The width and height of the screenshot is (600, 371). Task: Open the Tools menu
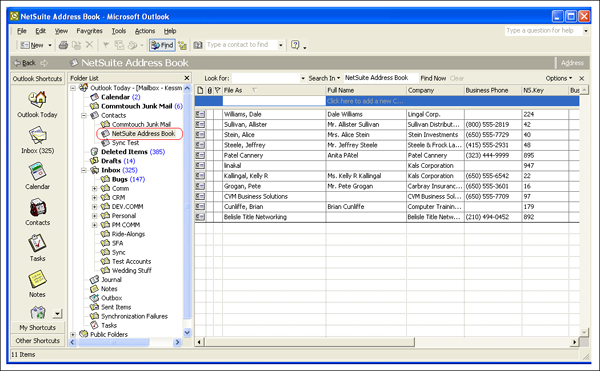point(119,31)
